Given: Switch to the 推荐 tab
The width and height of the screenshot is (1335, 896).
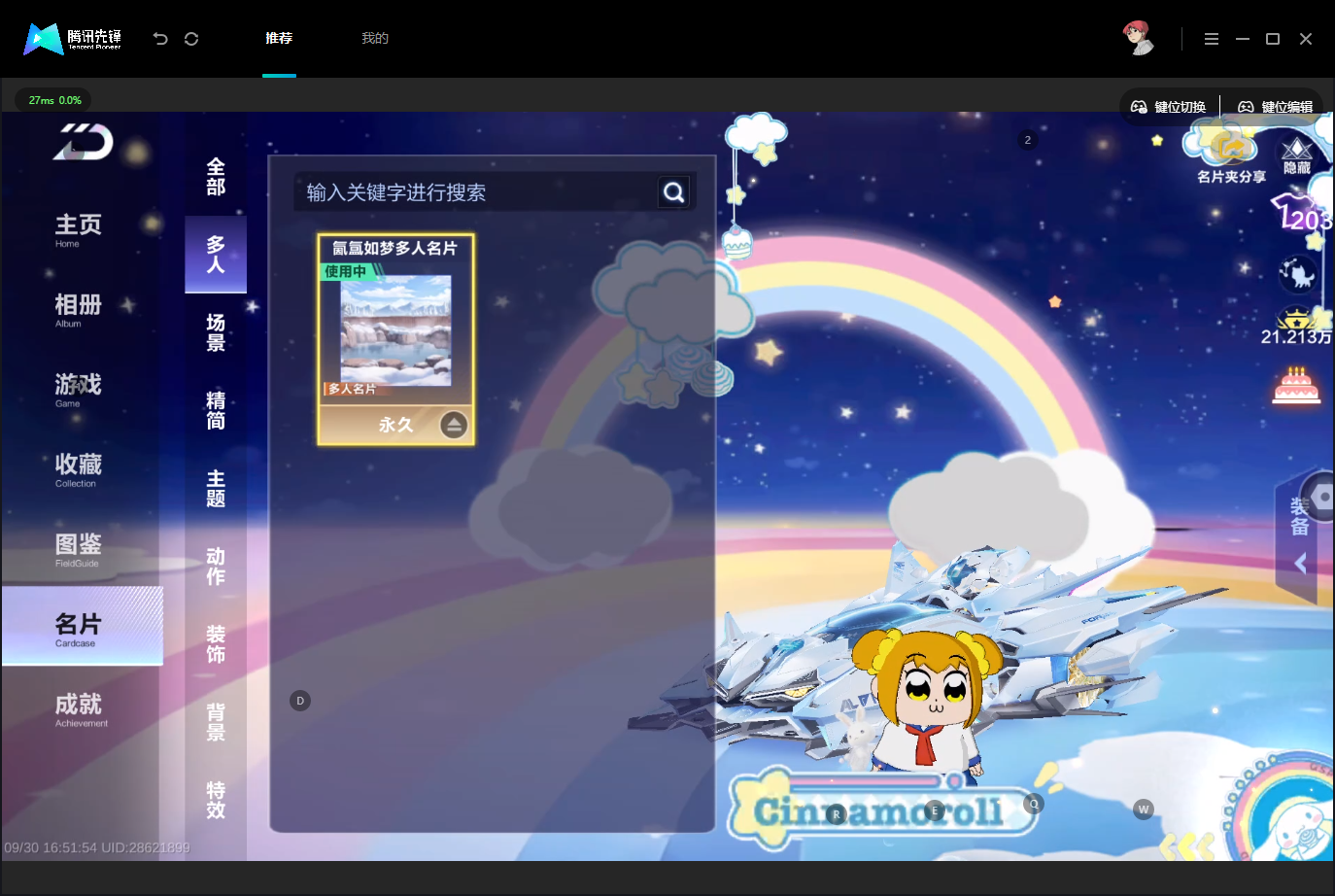Looking at the screenshot, I should 279,39.
